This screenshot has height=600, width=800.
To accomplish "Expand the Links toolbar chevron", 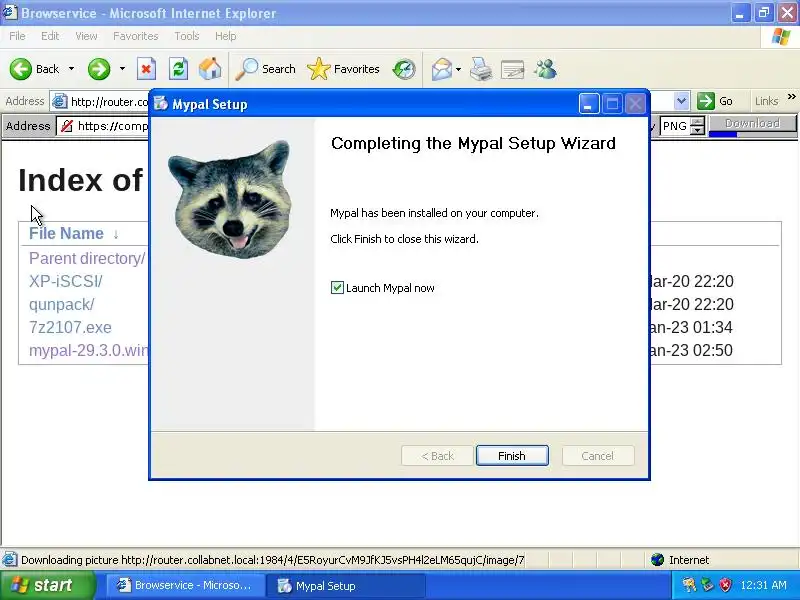I will tap(791, 96).
